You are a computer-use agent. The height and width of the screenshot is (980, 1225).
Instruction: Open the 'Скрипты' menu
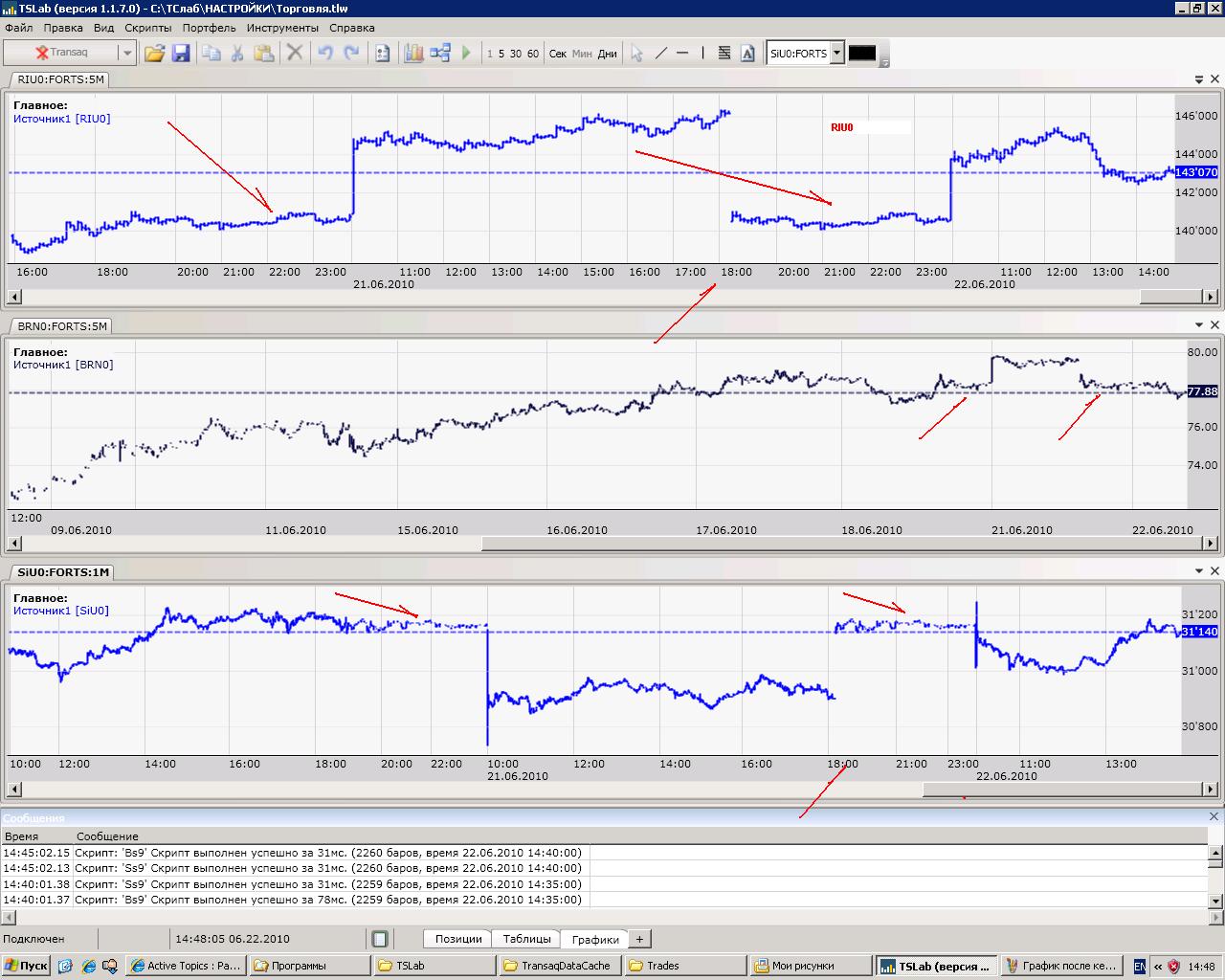coord(147,28)
